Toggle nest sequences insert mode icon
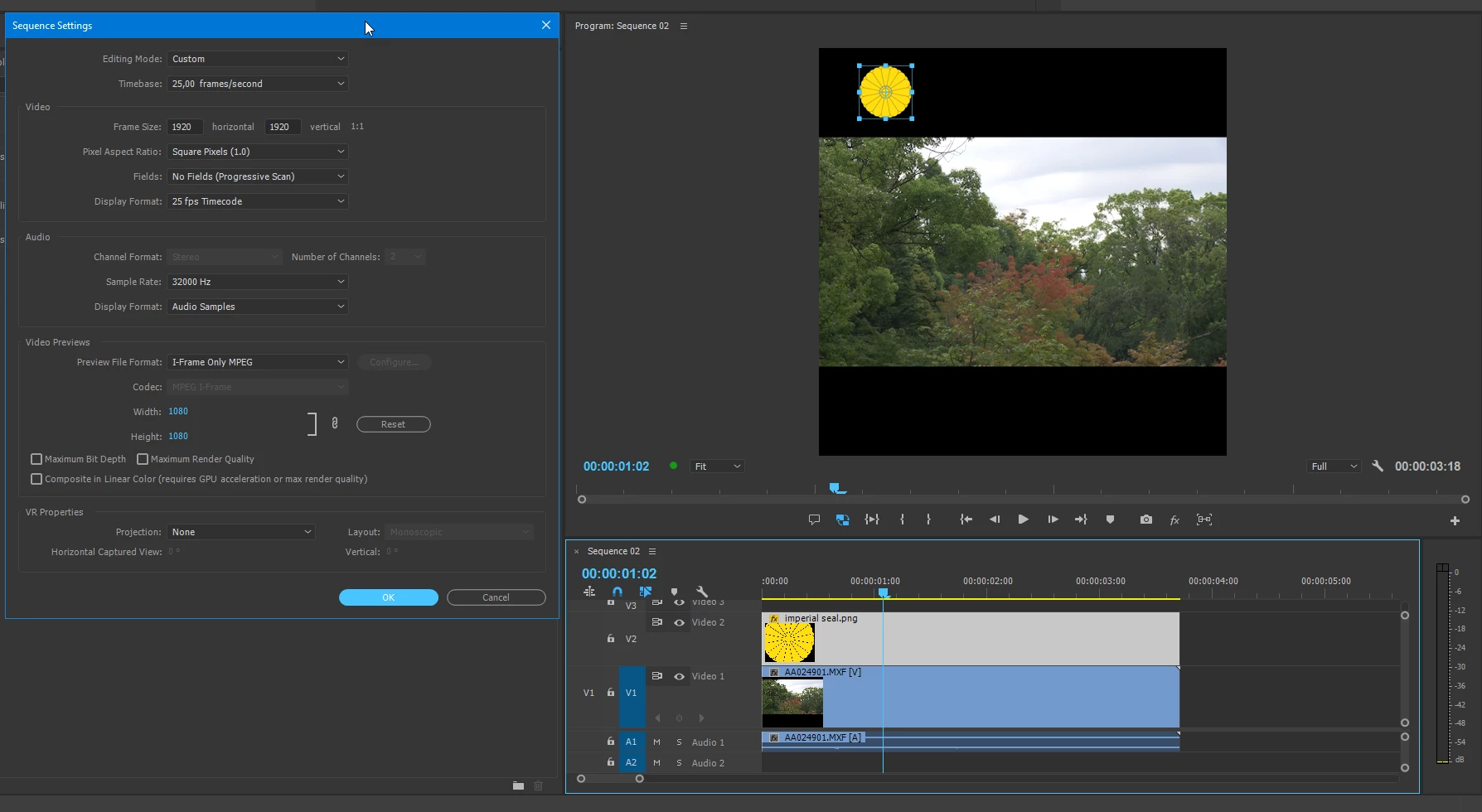This screenshot has height=812, width=1482. (589, 592)
